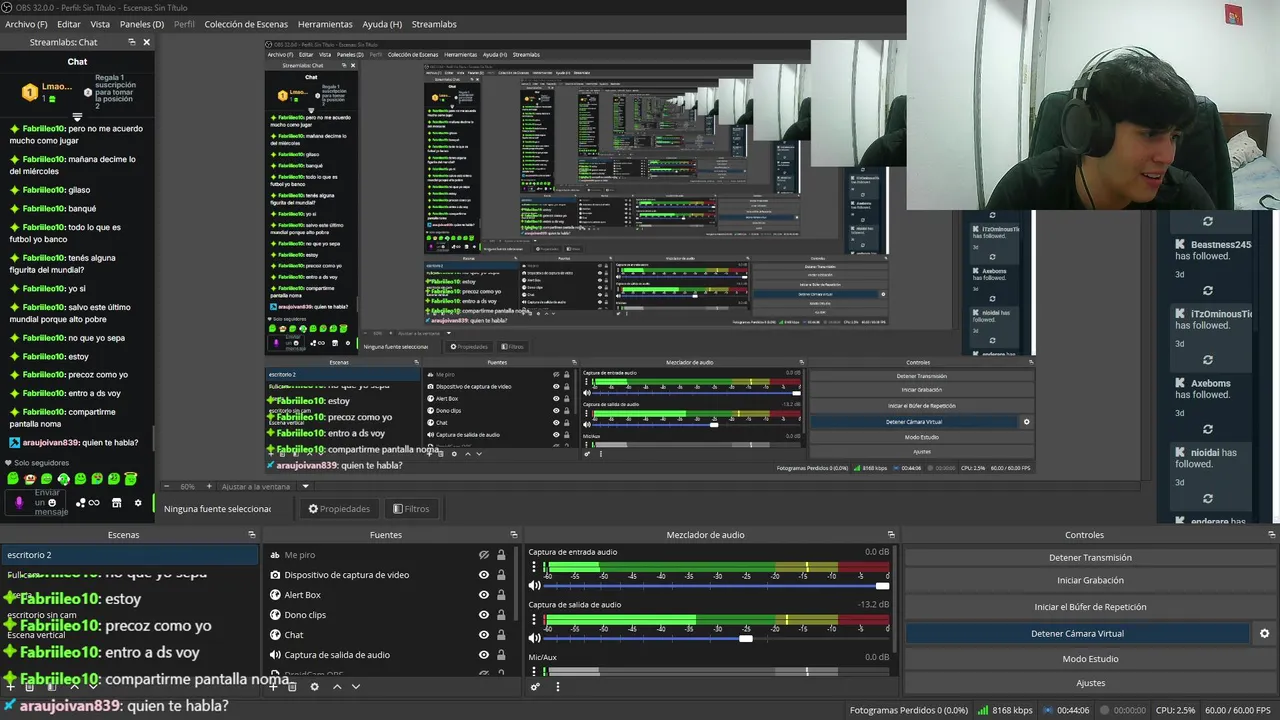Open chat settings gear
The image size is (1280, 720).
tap(138, 503)
